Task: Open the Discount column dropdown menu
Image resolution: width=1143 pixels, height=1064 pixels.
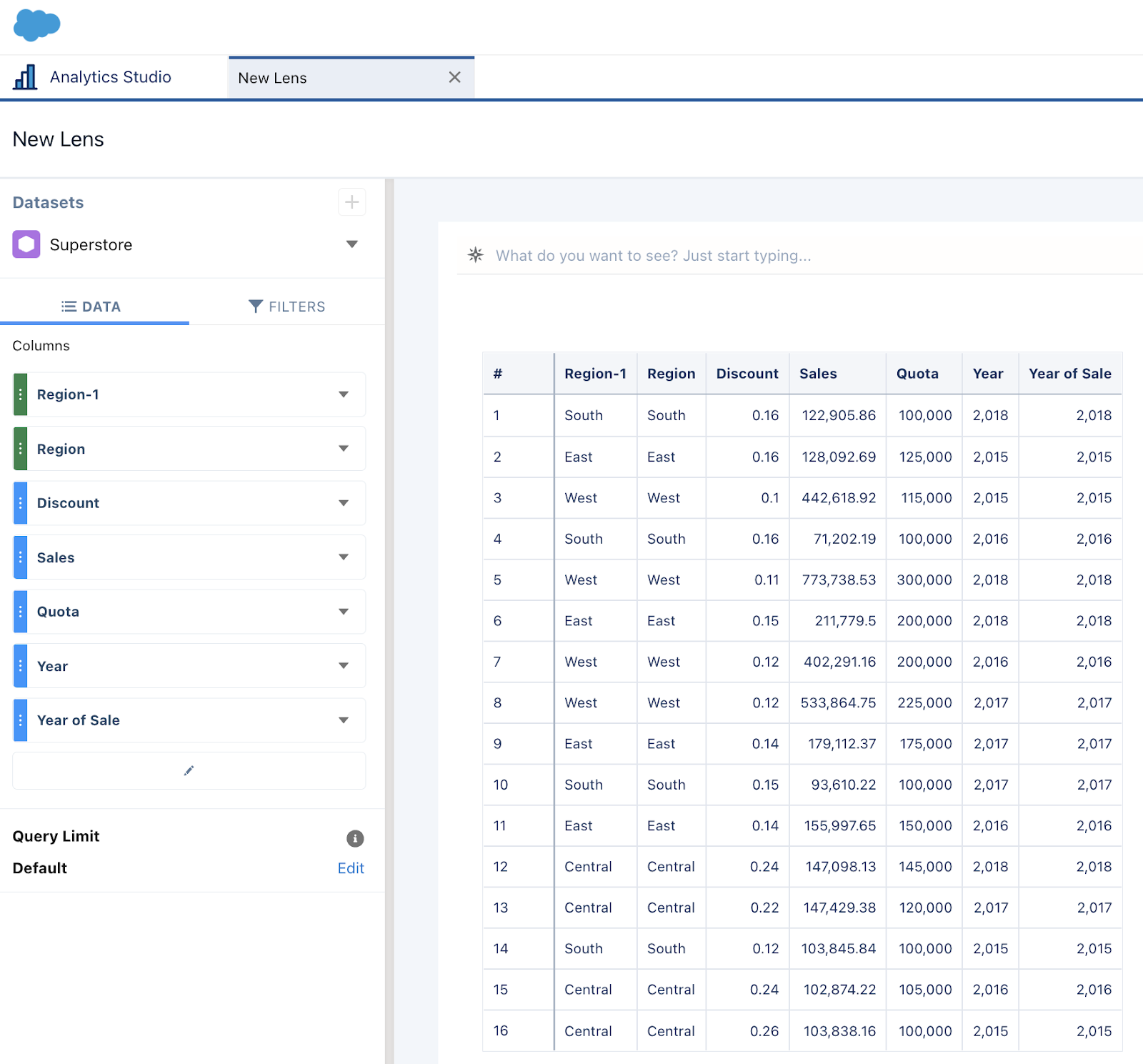Action: click(344, 503)
